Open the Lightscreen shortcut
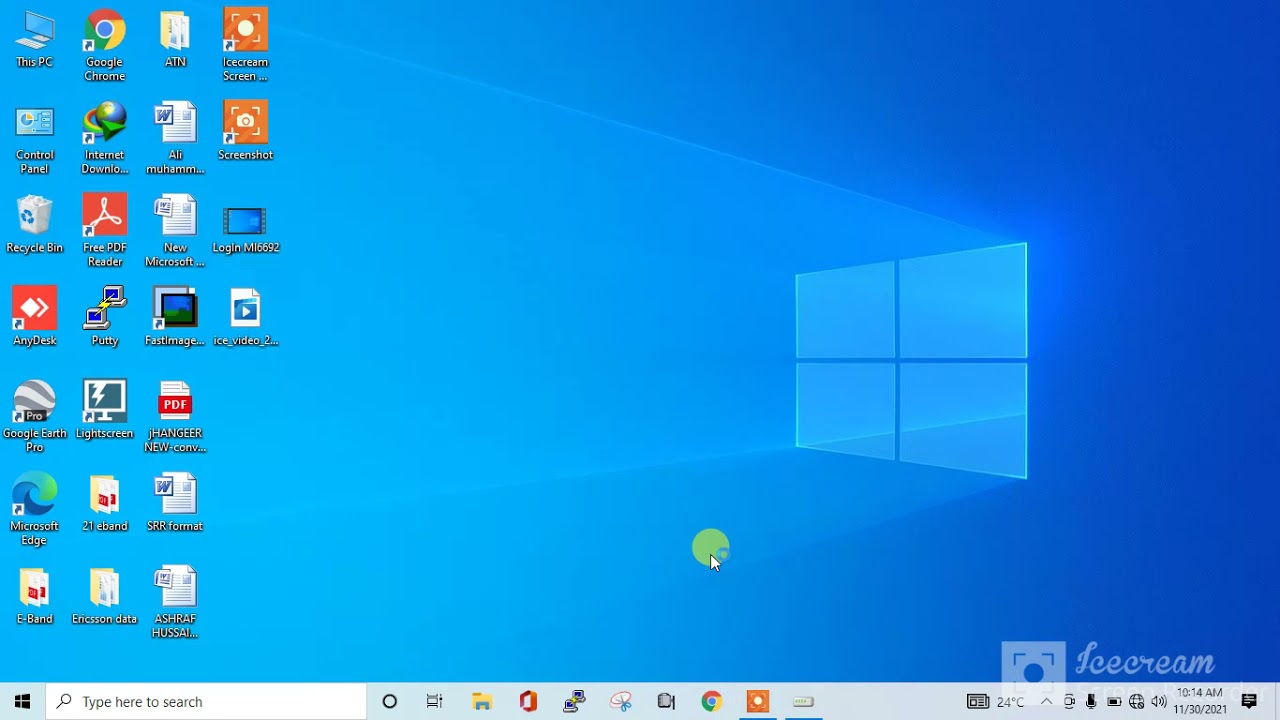Viewport: 1280px width, 720px height. pyautogui.click(x=104, y=411)
